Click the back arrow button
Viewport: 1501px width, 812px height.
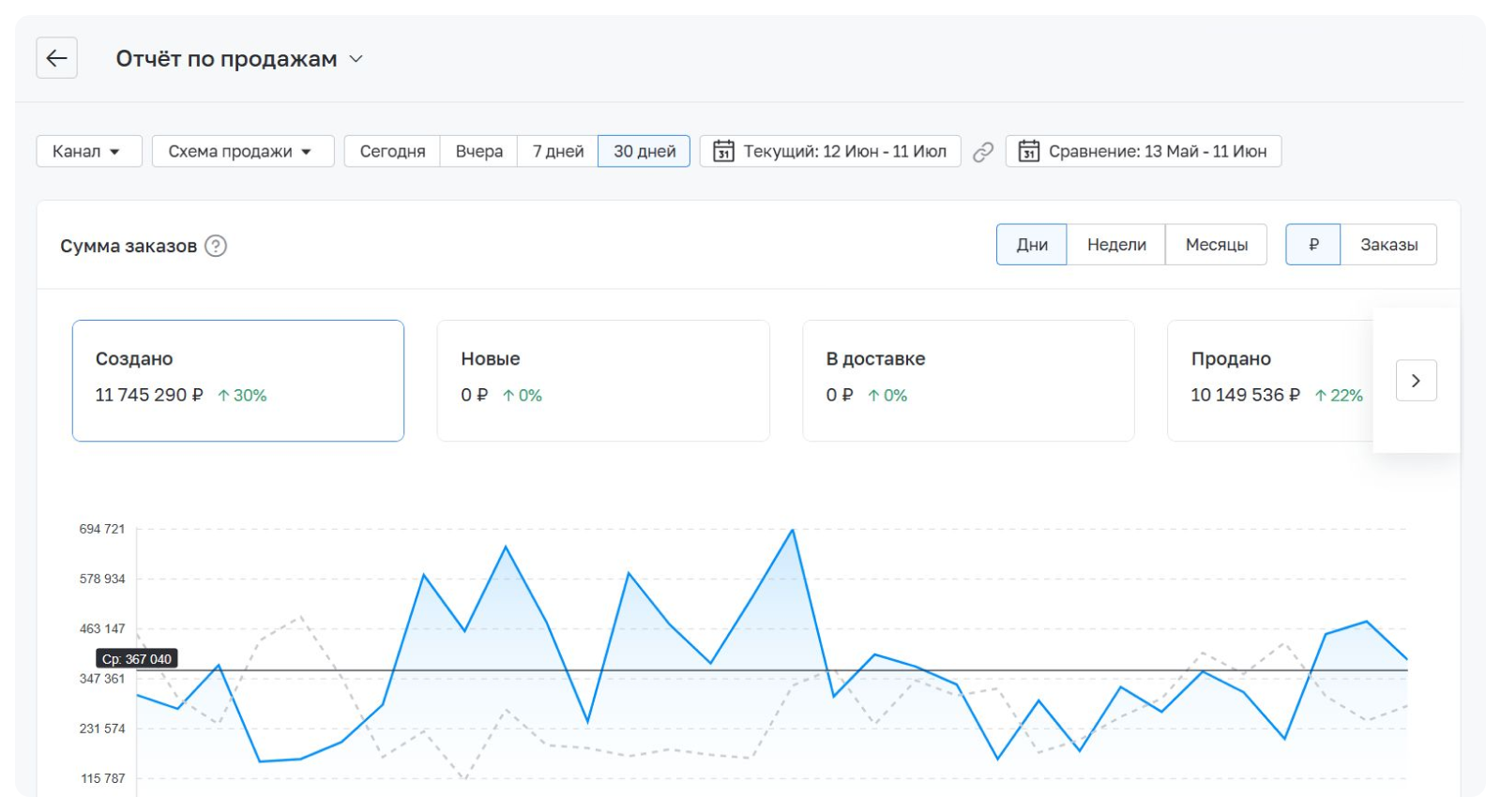tap(56, 58)
